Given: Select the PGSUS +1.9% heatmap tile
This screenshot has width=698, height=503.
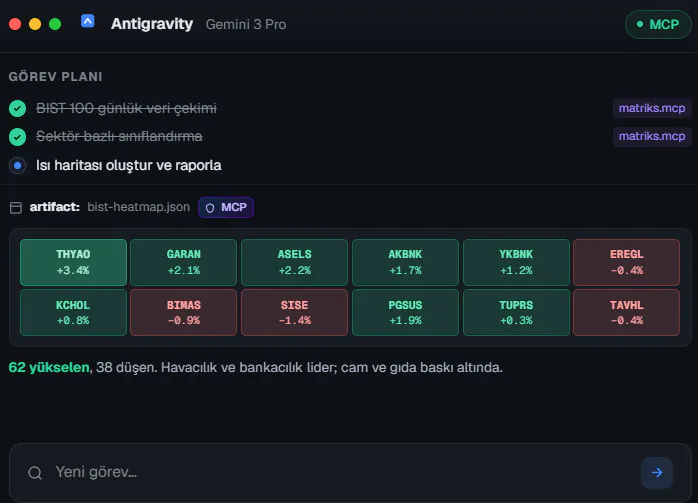Looking at the screenshot, I should pyautogui.click(x=405, y=312).
